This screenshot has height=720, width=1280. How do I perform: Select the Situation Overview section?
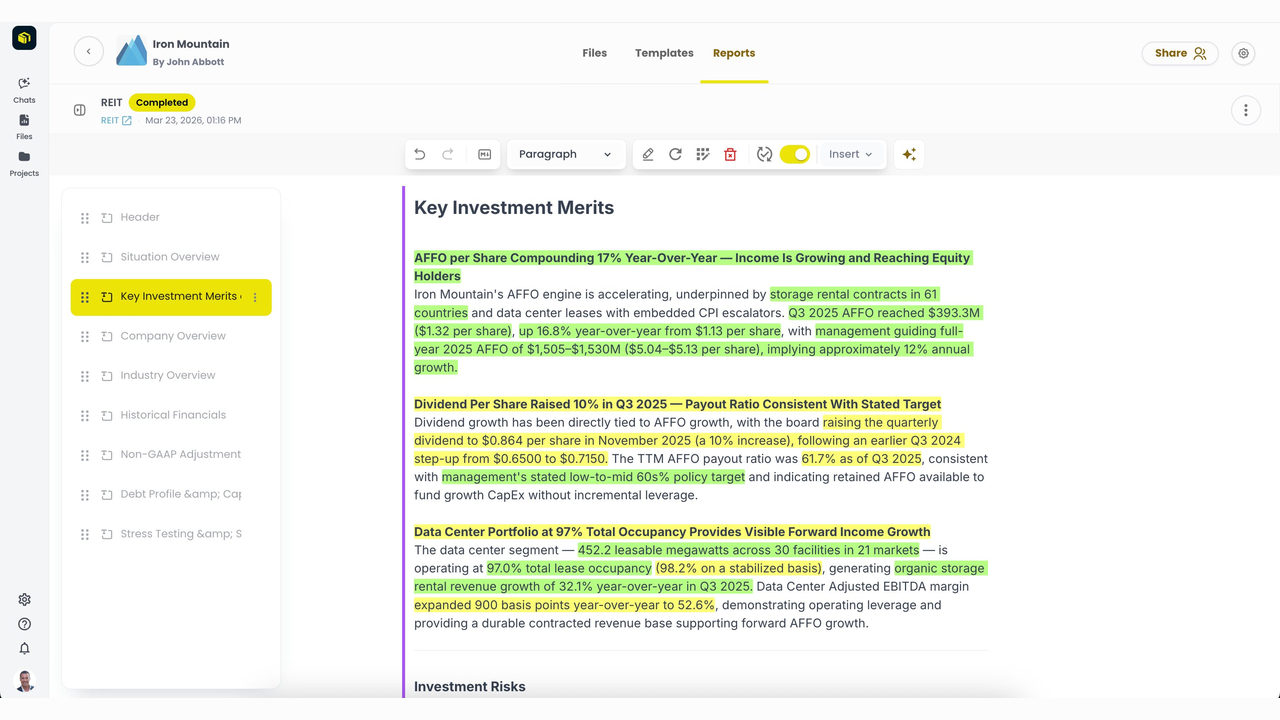point(171,257)
